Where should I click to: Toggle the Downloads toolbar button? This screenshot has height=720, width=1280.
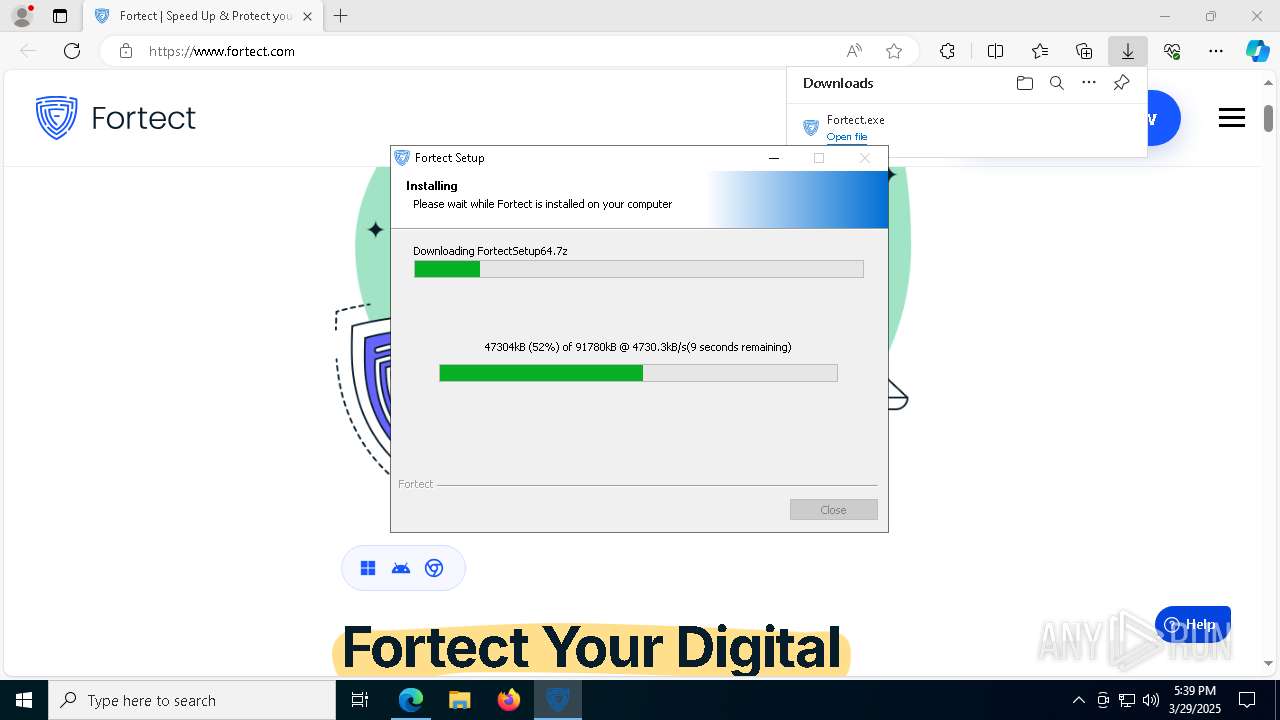1128,51
